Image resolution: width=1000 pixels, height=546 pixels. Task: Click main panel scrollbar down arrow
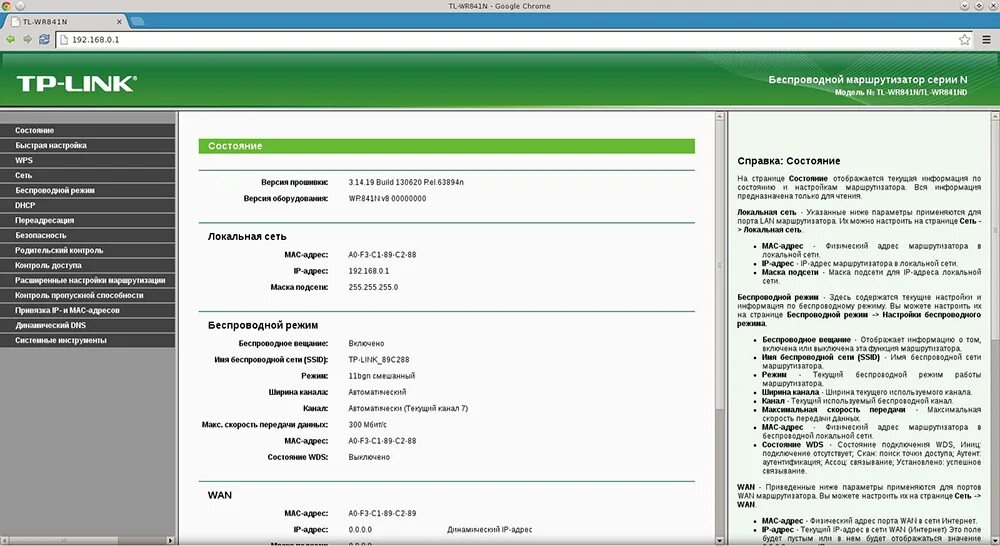click(x=719, y=540)
